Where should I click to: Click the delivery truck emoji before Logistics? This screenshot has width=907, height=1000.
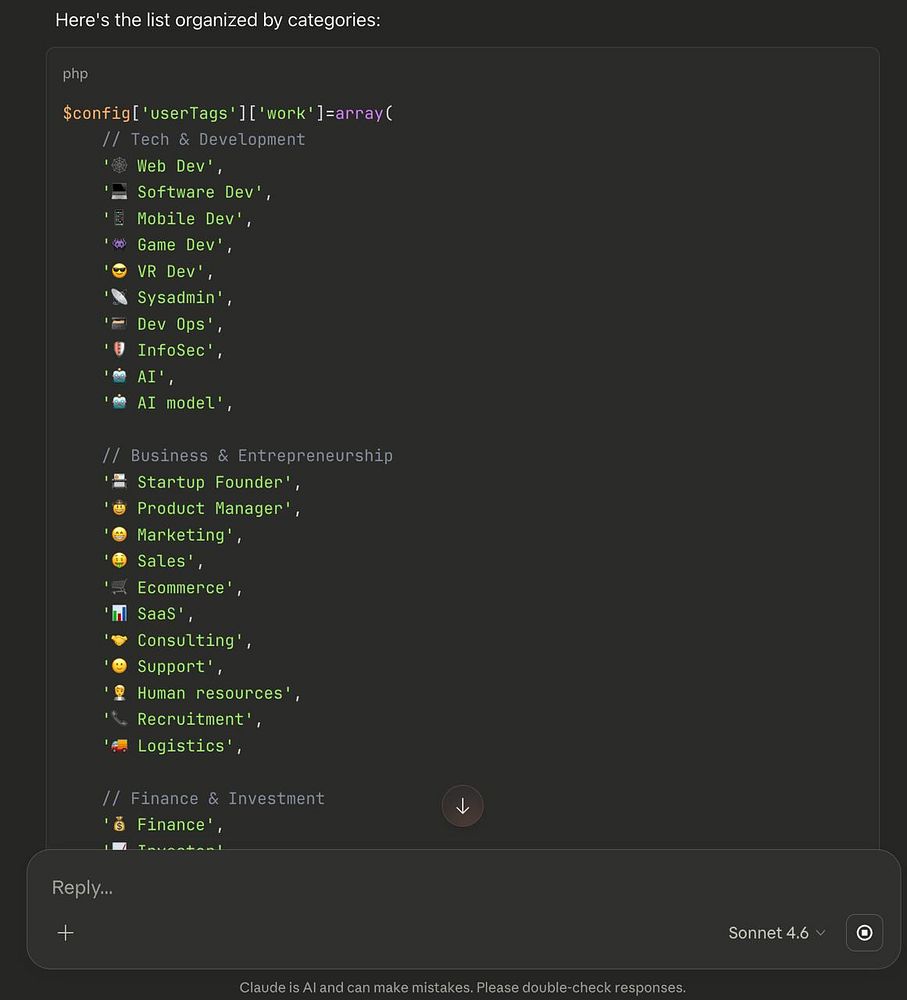[119, 746]
